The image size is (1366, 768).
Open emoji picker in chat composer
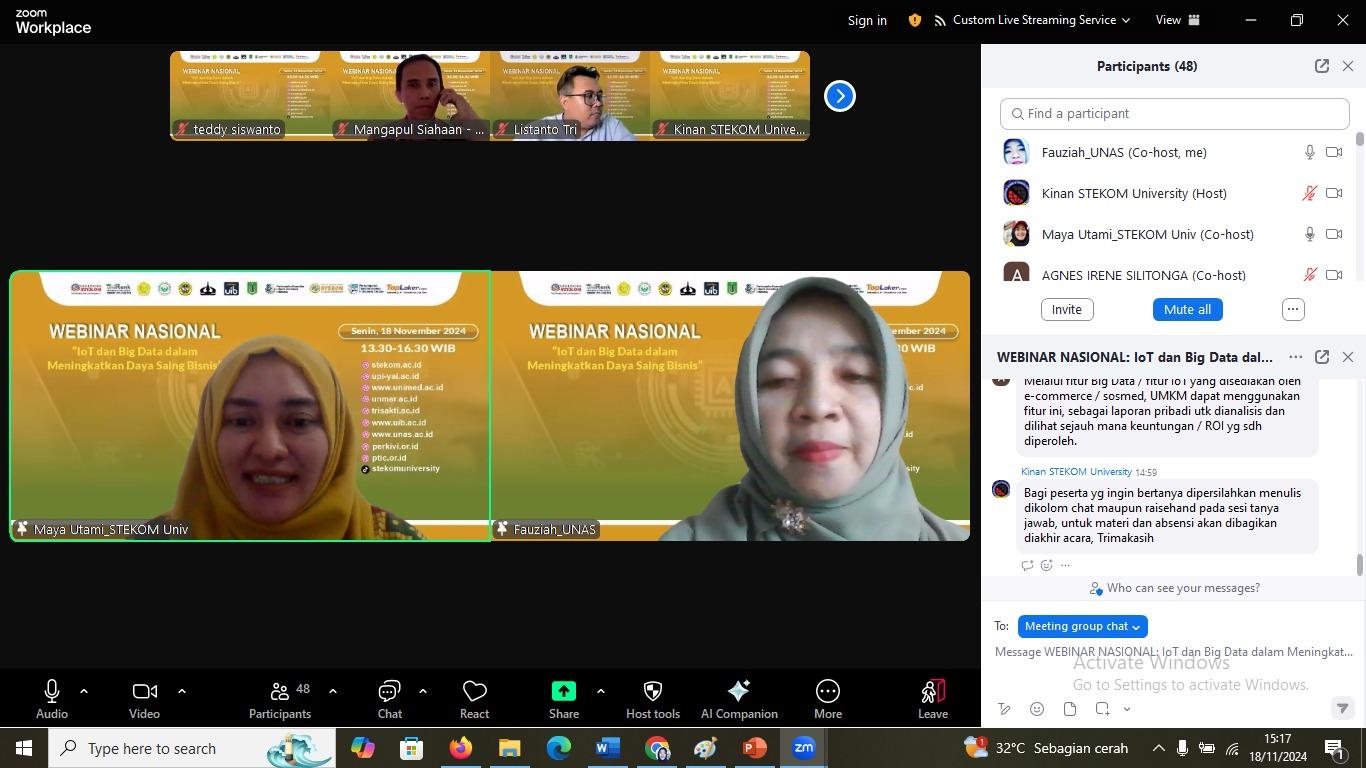coord(1037,709)
